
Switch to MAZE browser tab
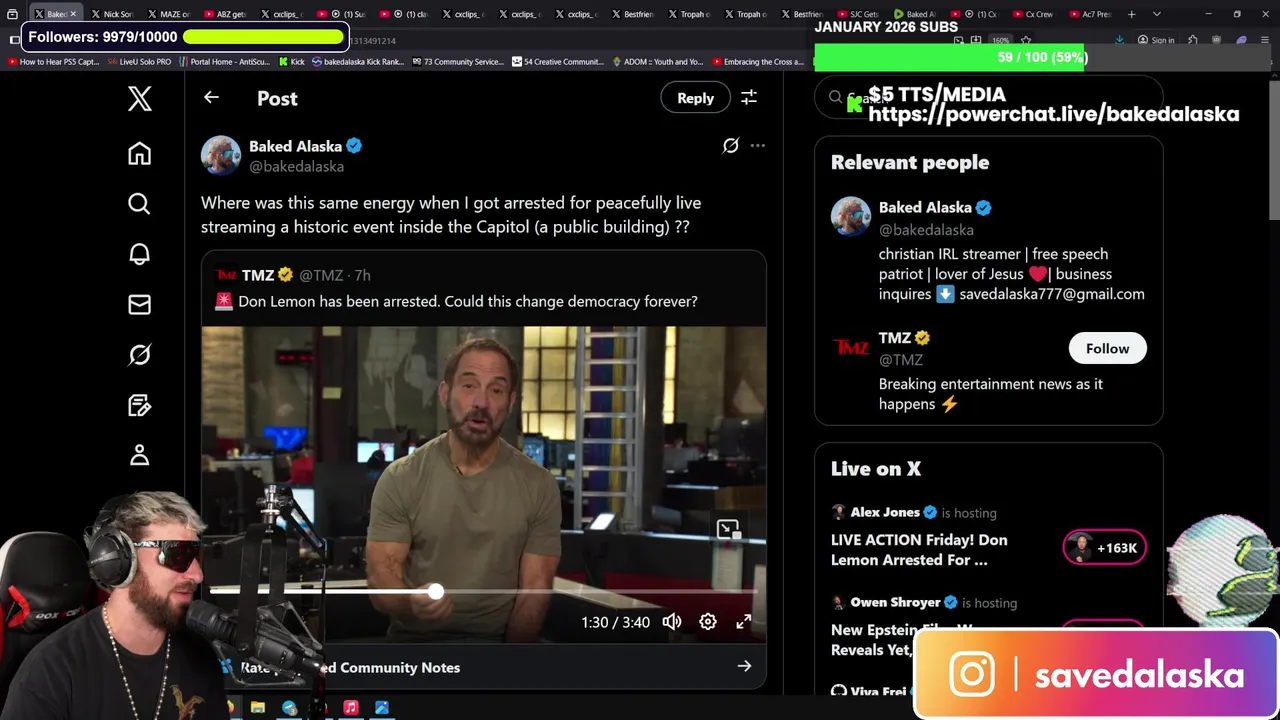pos(168,14)
